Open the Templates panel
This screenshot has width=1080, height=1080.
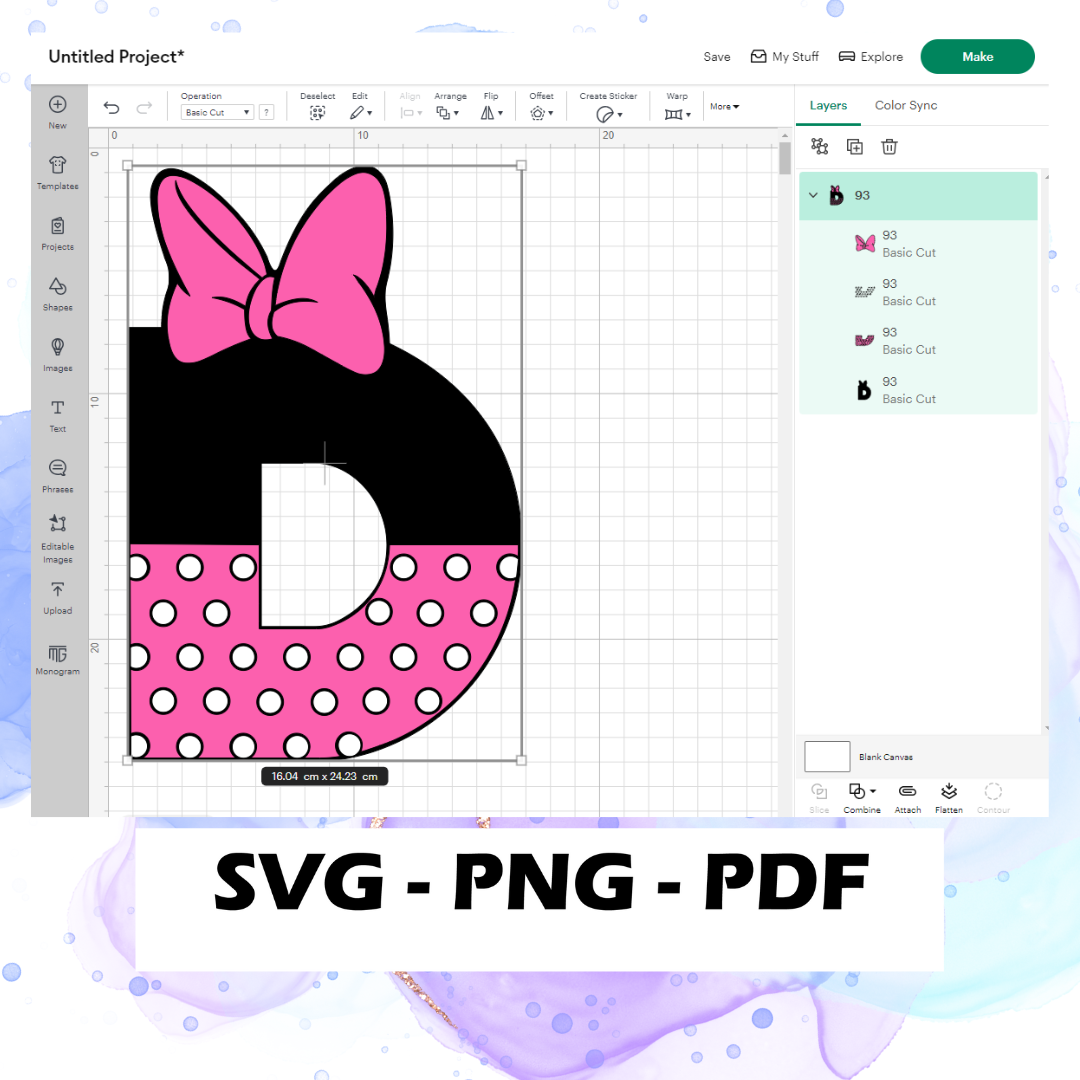(x=58, y=172)
